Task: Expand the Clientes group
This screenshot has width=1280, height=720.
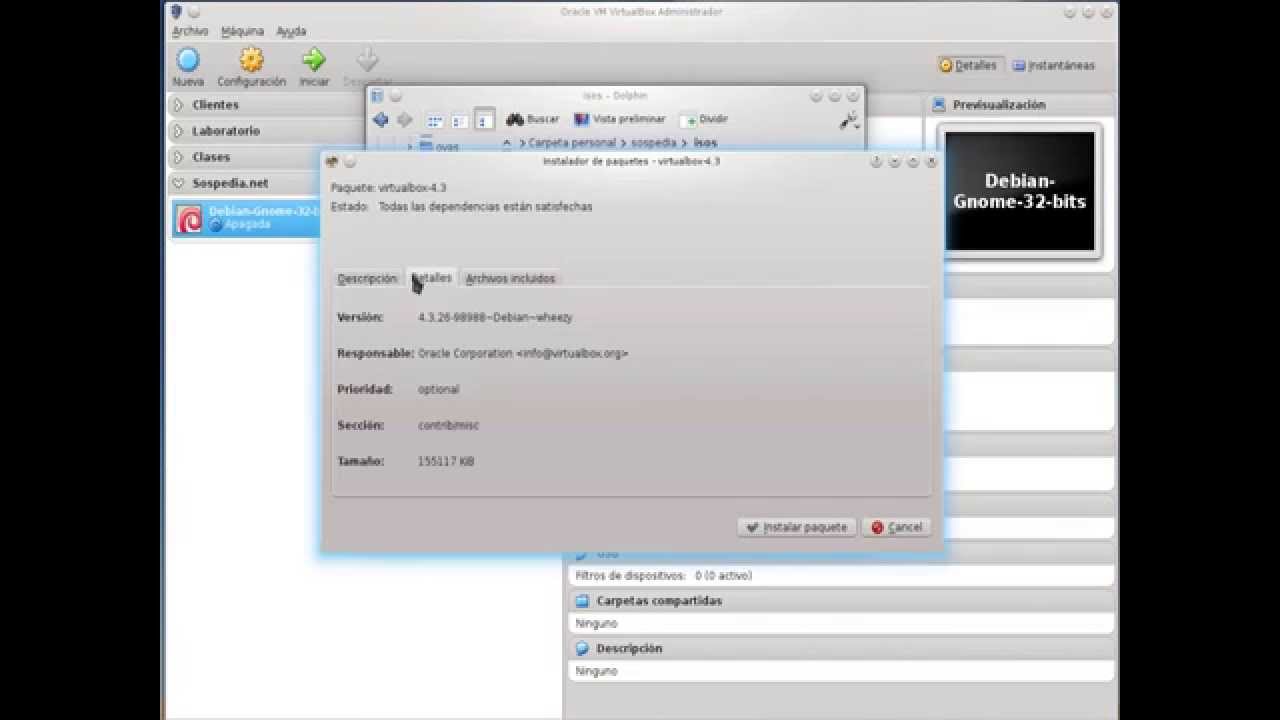Action: point(178,105)
